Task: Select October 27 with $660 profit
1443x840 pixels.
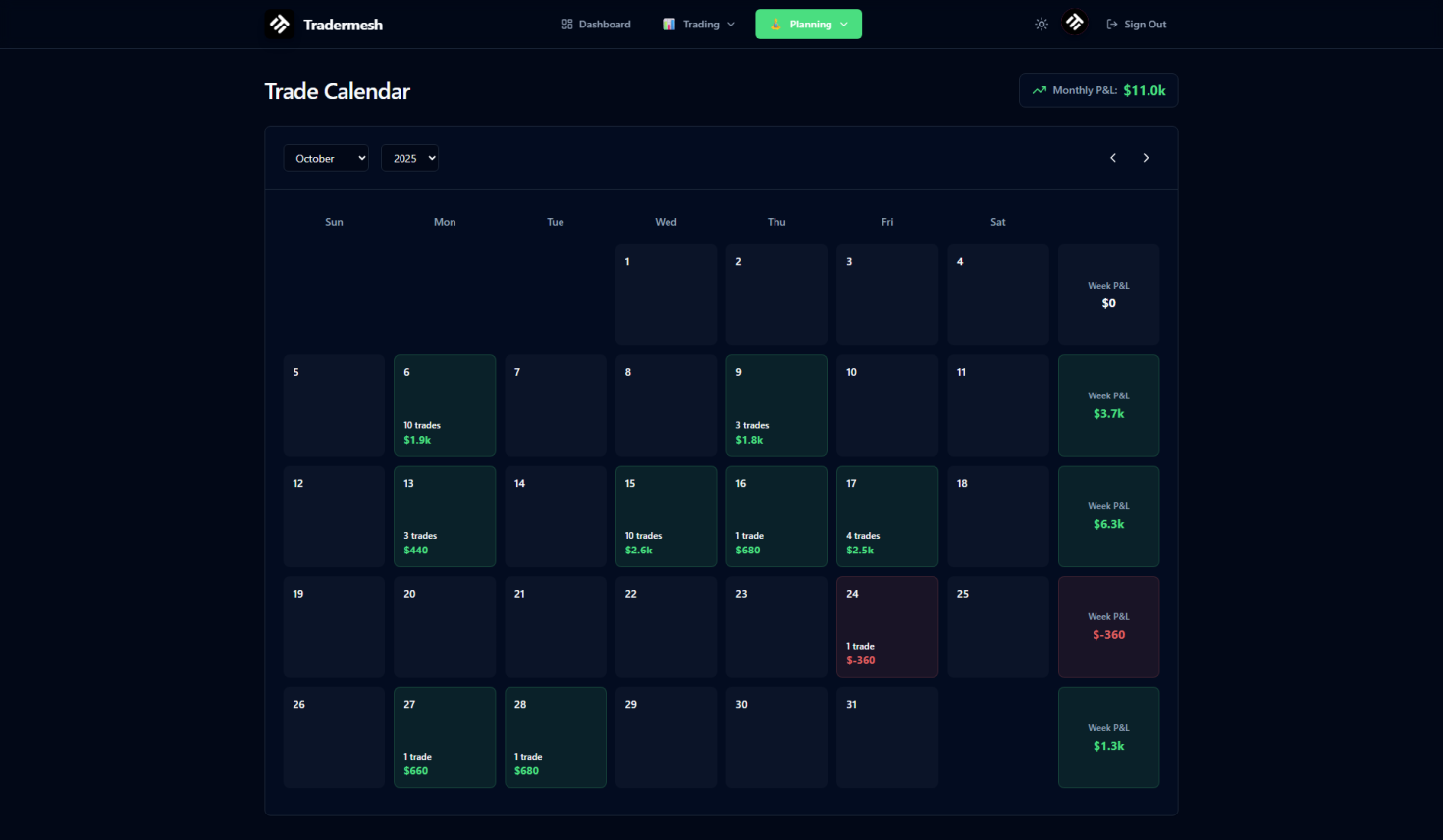Action: coord(445,737)
